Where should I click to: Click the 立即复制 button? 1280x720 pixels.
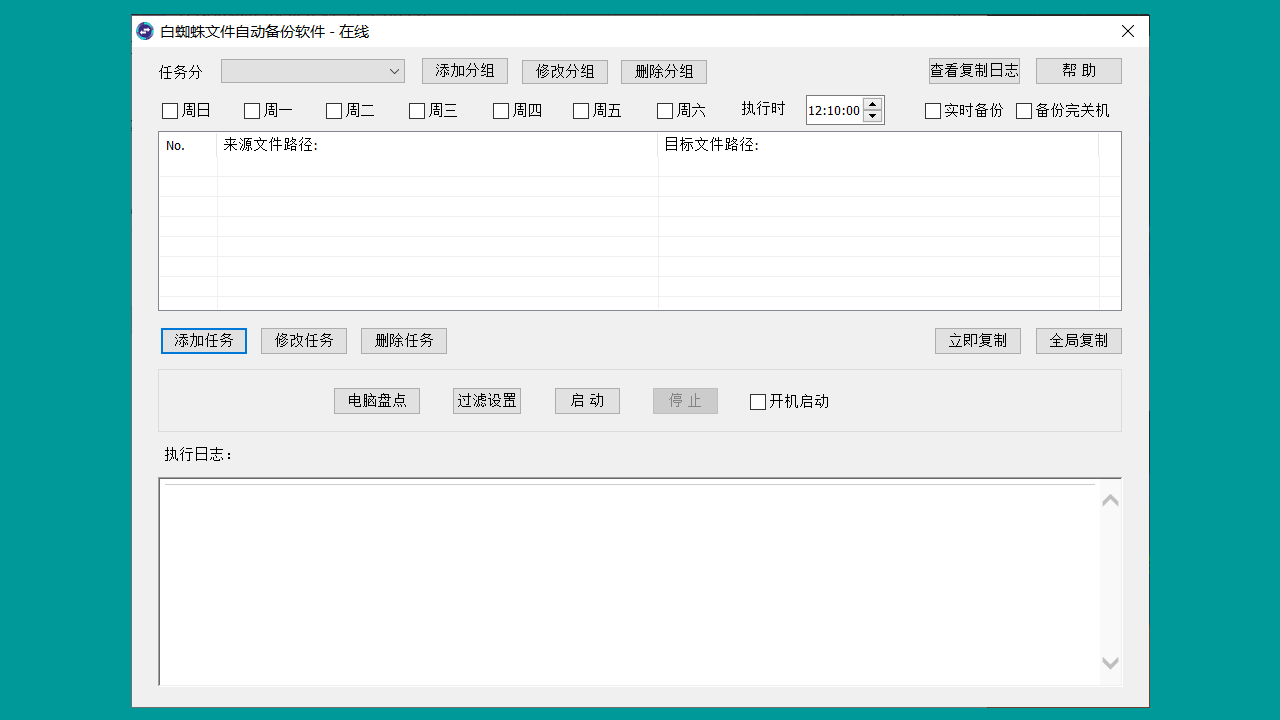[x=978, y=341]
